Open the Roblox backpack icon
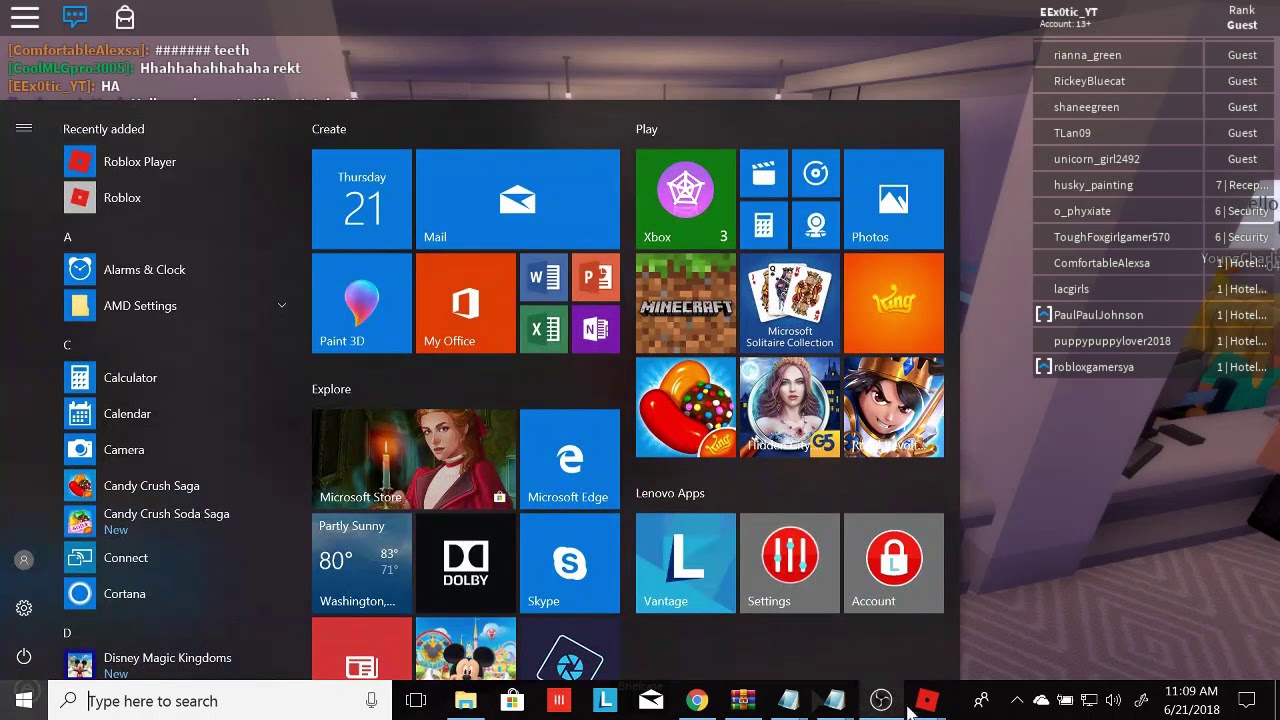The height and width of the screenshot is (720, 1280). coord(125,17)
